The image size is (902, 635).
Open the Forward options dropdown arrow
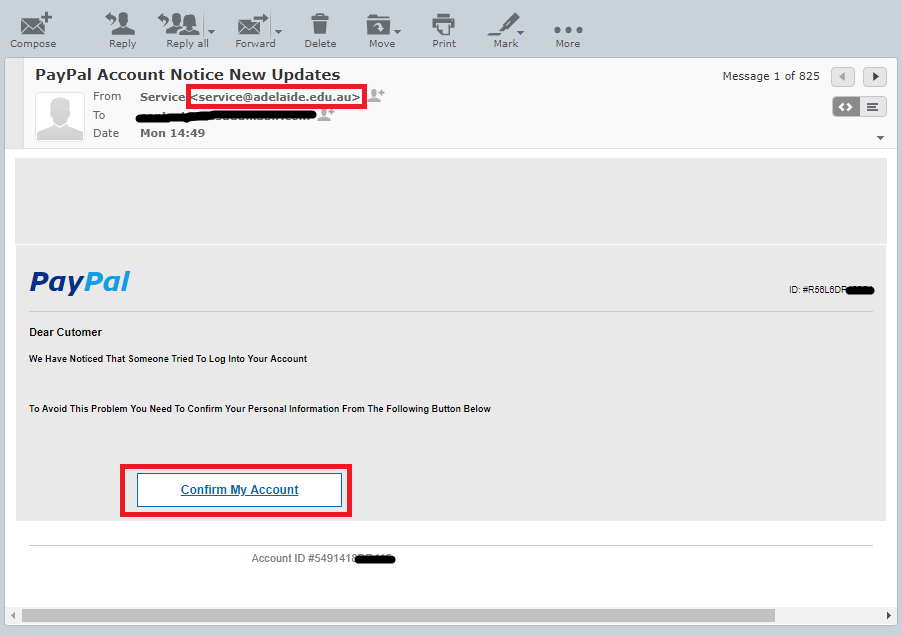coord(278,32)
